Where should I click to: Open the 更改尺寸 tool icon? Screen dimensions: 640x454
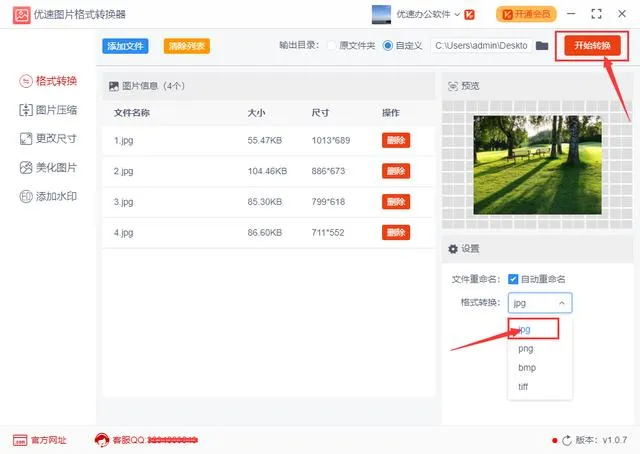(x=26, y=139)
